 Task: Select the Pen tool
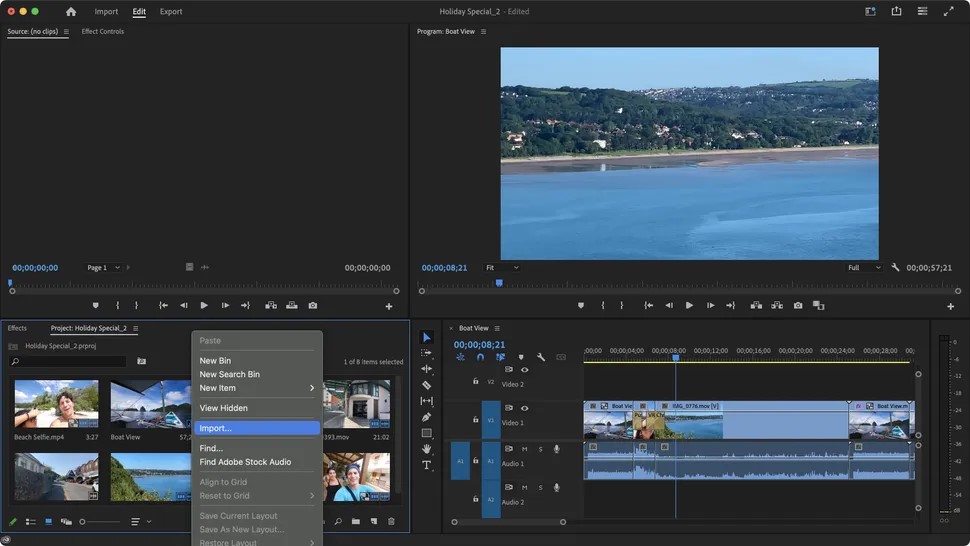click(x=426, y=417)
